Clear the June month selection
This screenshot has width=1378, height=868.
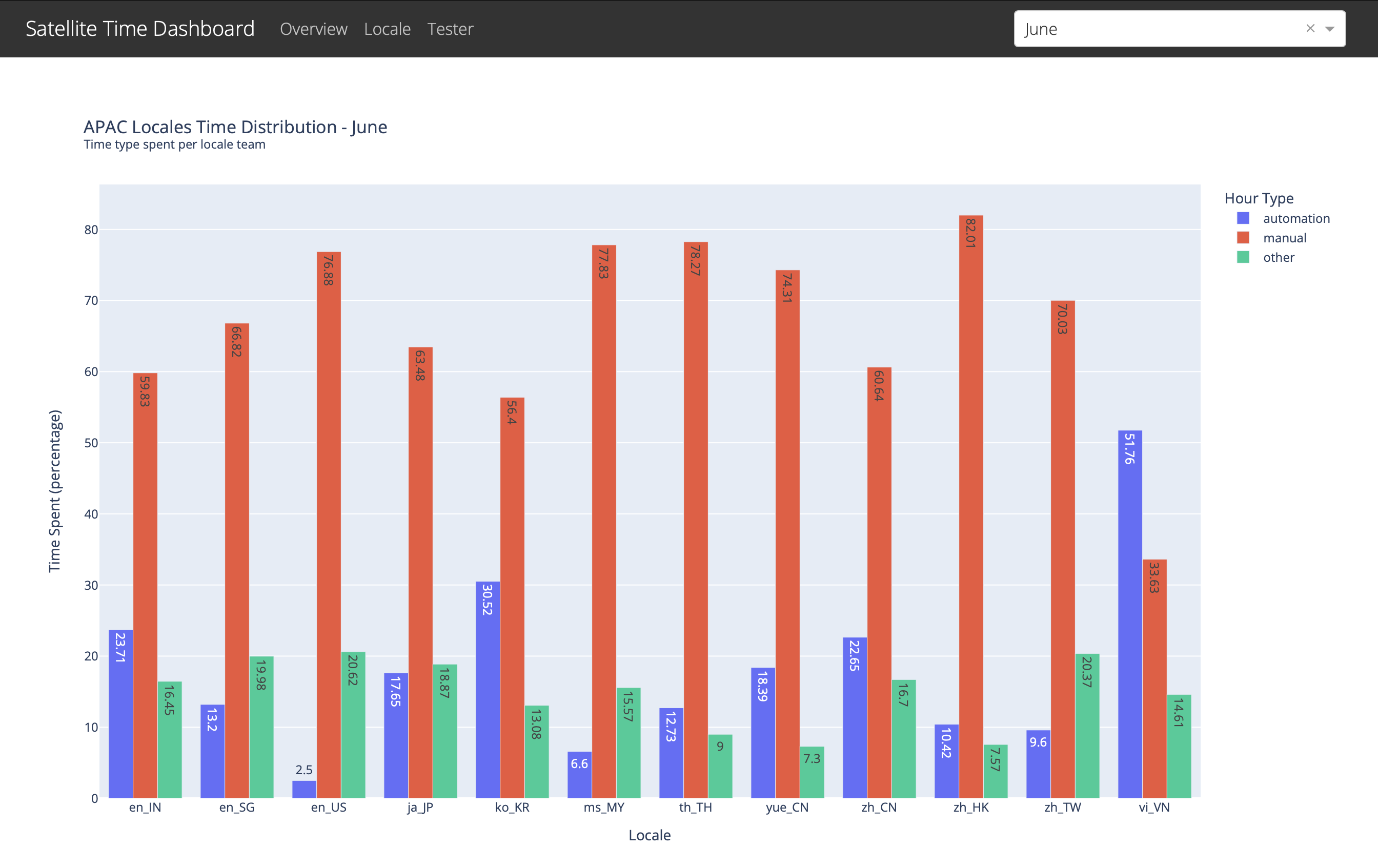point(1310,28)
